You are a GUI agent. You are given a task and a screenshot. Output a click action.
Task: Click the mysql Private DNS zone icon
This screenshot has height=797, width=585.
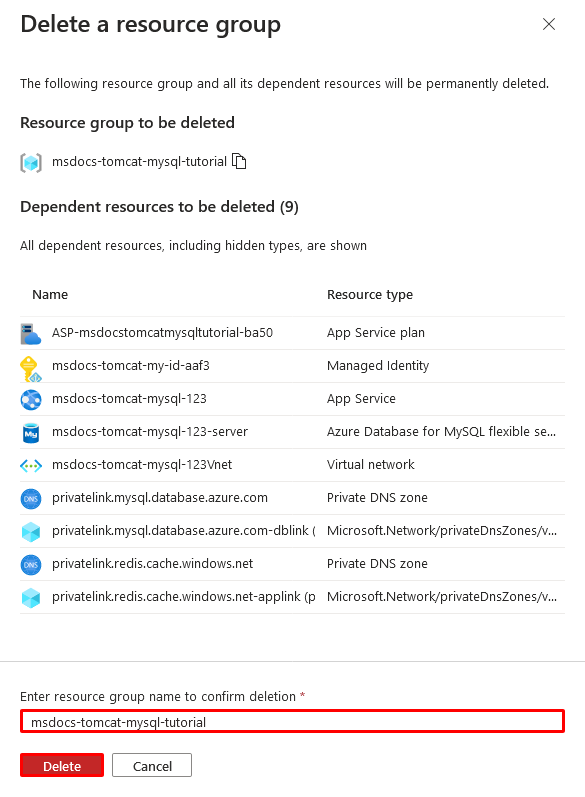coord(30,499)
